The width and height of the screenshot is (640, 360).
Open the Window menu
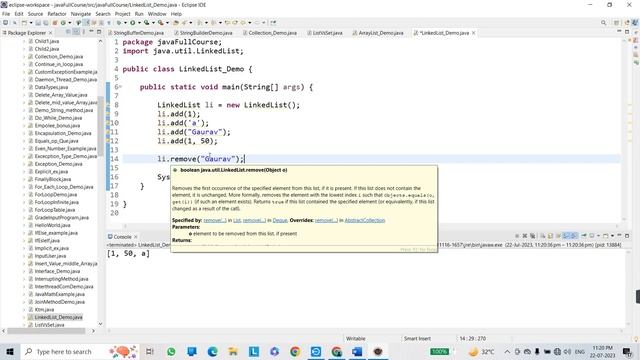point(157,14)
